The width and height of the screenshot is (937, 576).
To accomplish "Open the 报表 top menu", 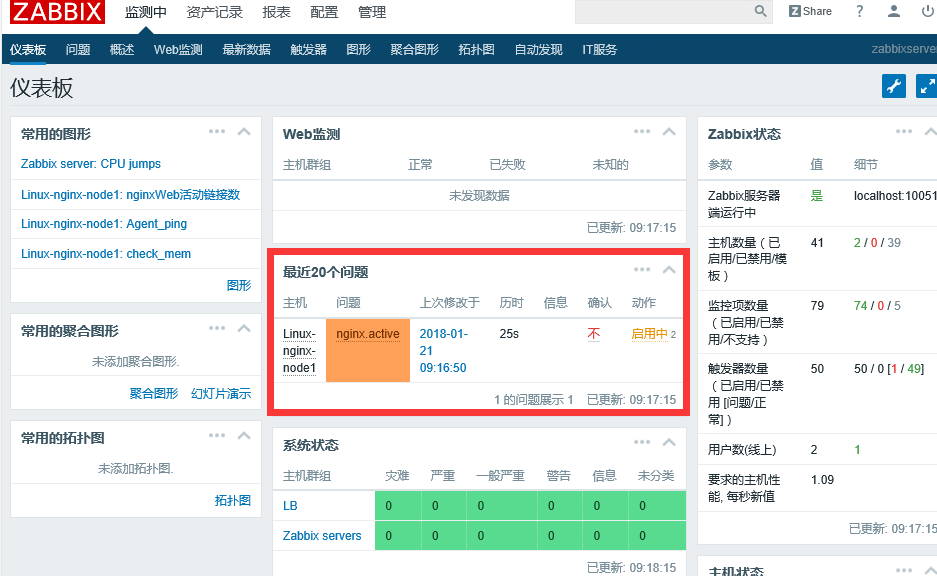I will [276, 12].
